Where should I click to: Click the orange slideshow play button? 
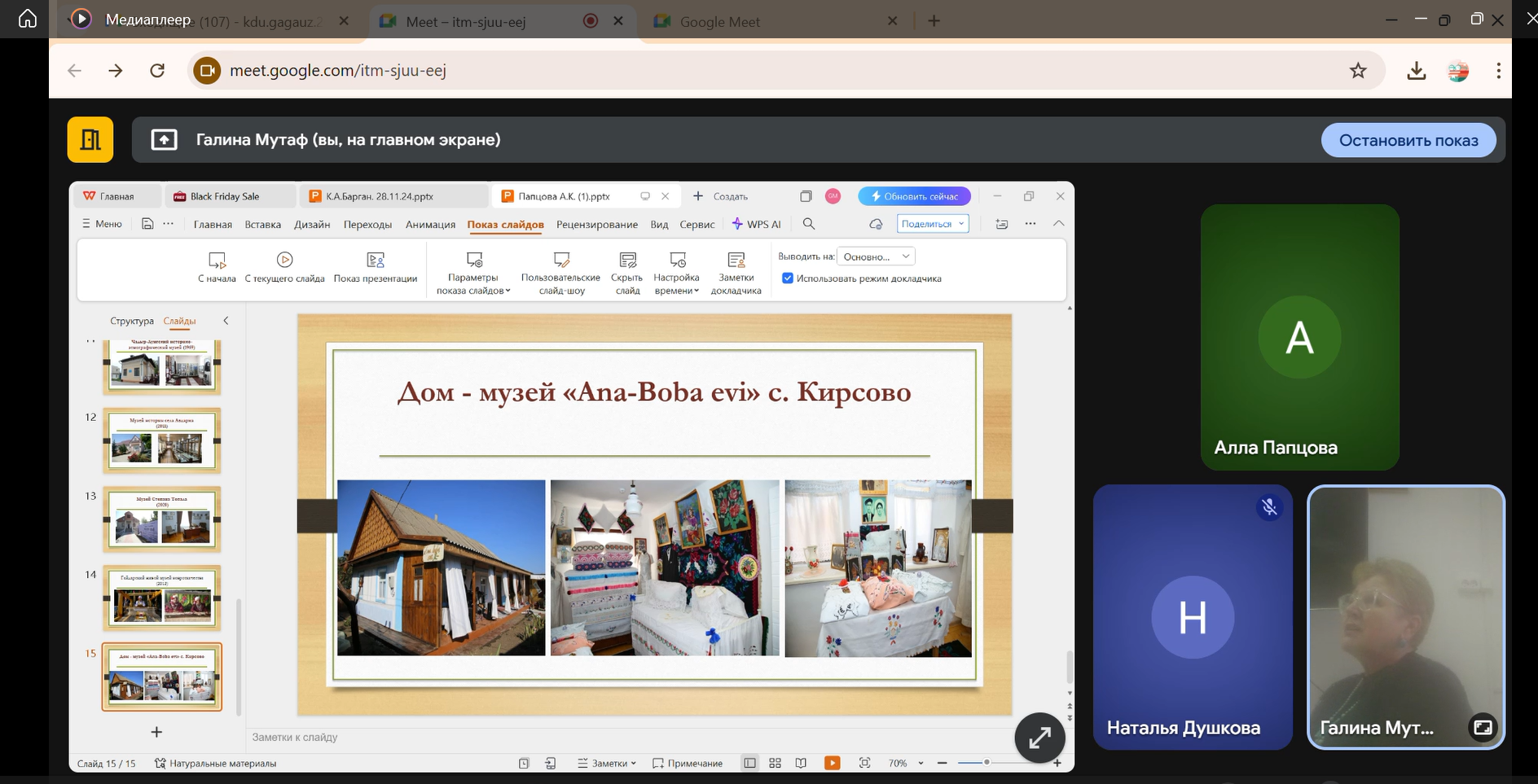click(832, 763)
